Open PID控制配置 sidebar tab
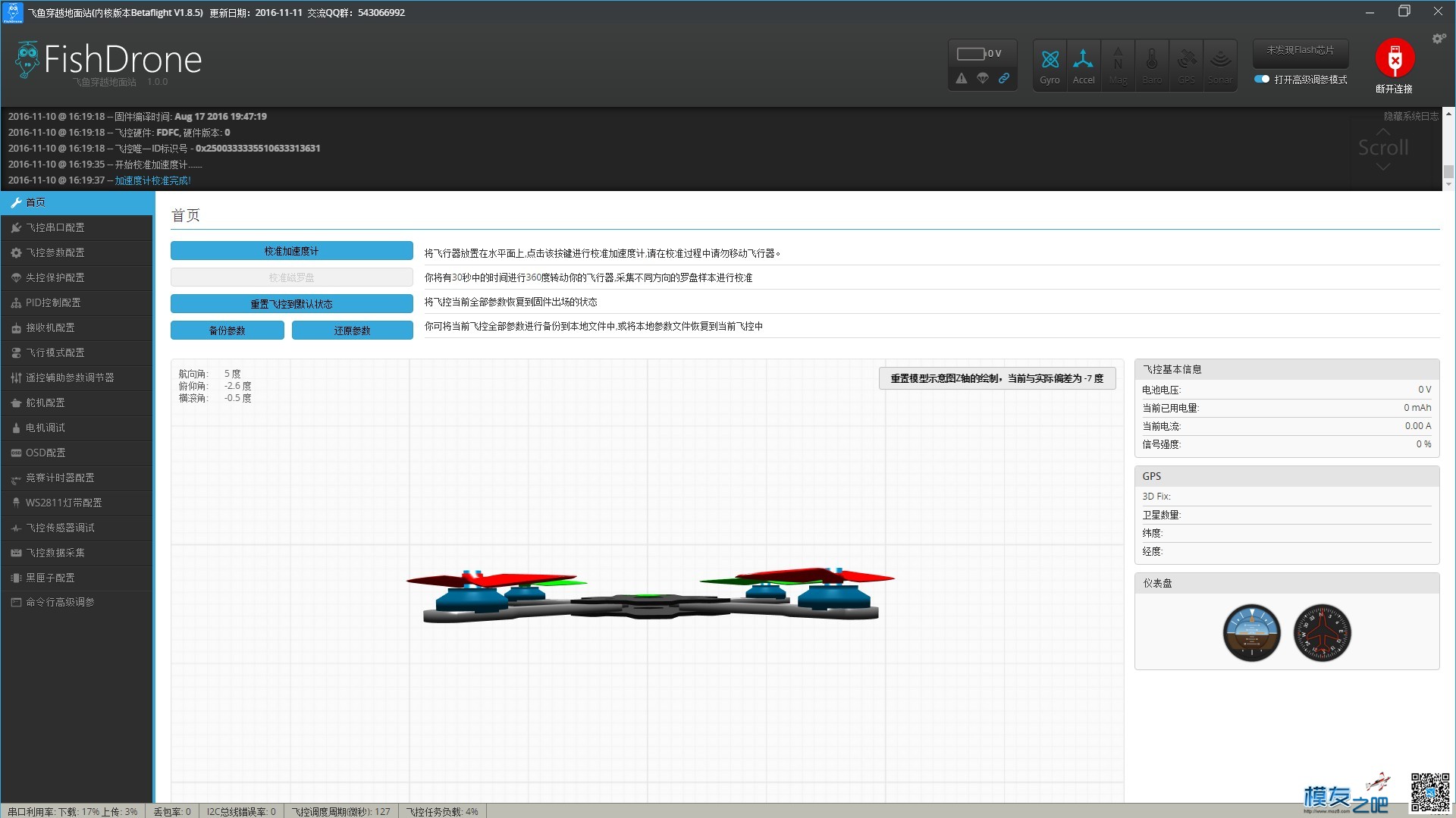The height and width of the screenshot is (818, 1456). click(77, 302)
